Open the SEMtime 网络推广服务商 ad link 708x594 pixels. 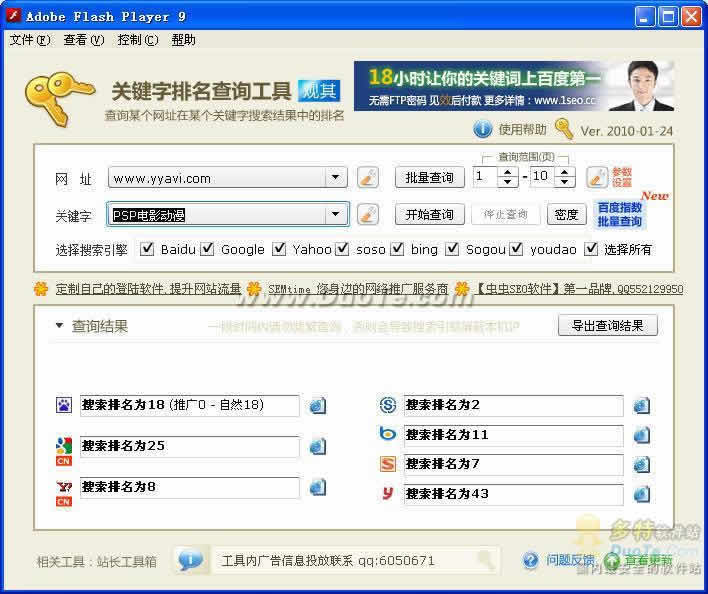pyautogui.click(x=358, y=288)
